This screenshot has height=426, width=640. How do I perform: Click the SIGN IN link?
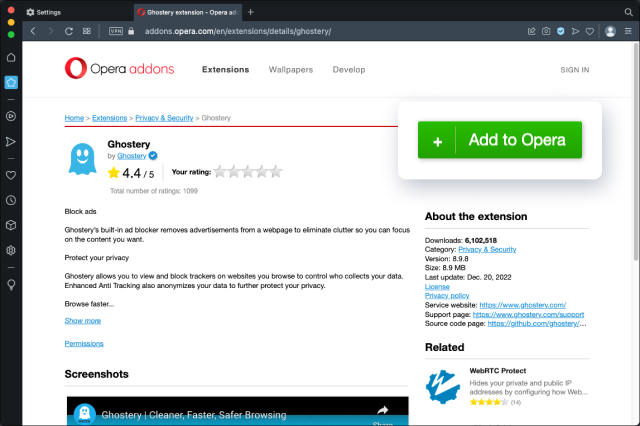click(574, 70)
